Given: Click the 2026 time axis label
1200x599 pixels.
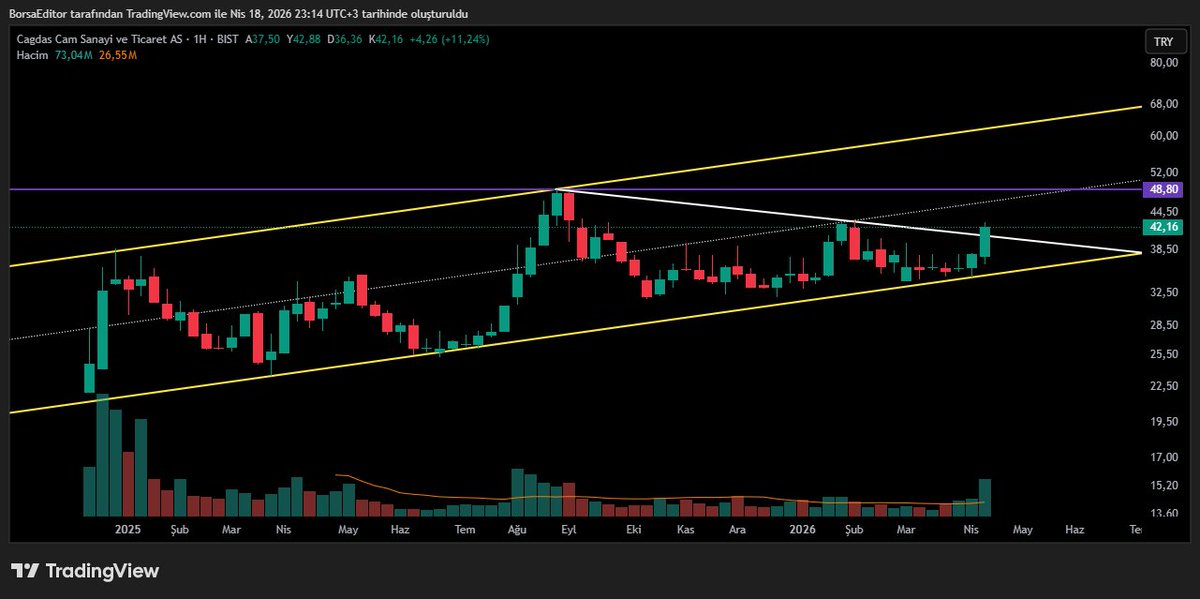Looking at the screenshot, I should [x=803, y=528].
